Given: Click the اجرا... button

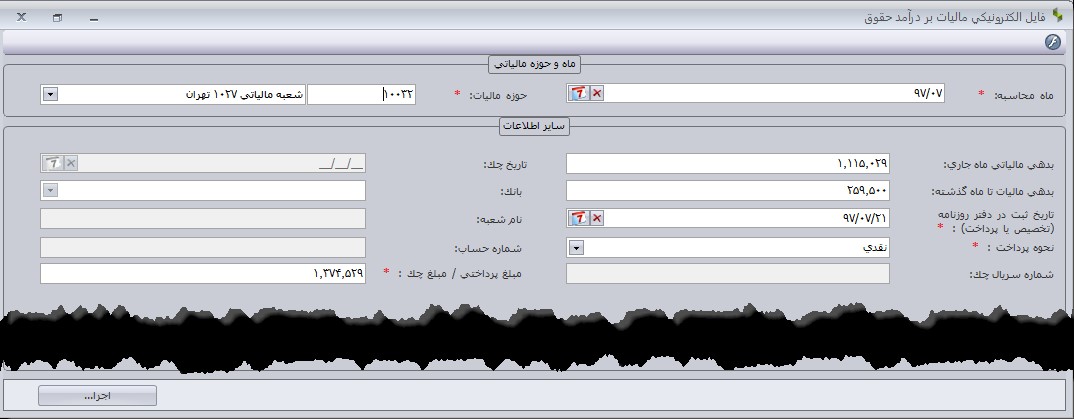Looking at the screenshot, I should point(97,396).
